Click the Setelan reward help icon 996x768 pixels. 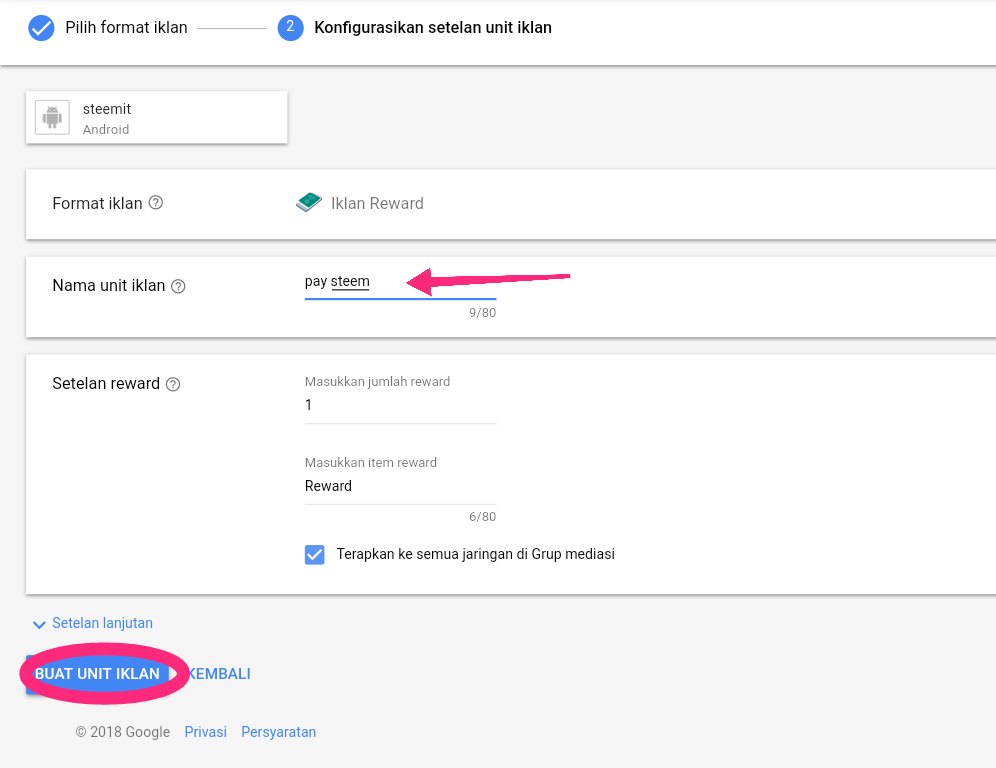tap(173, 384)
